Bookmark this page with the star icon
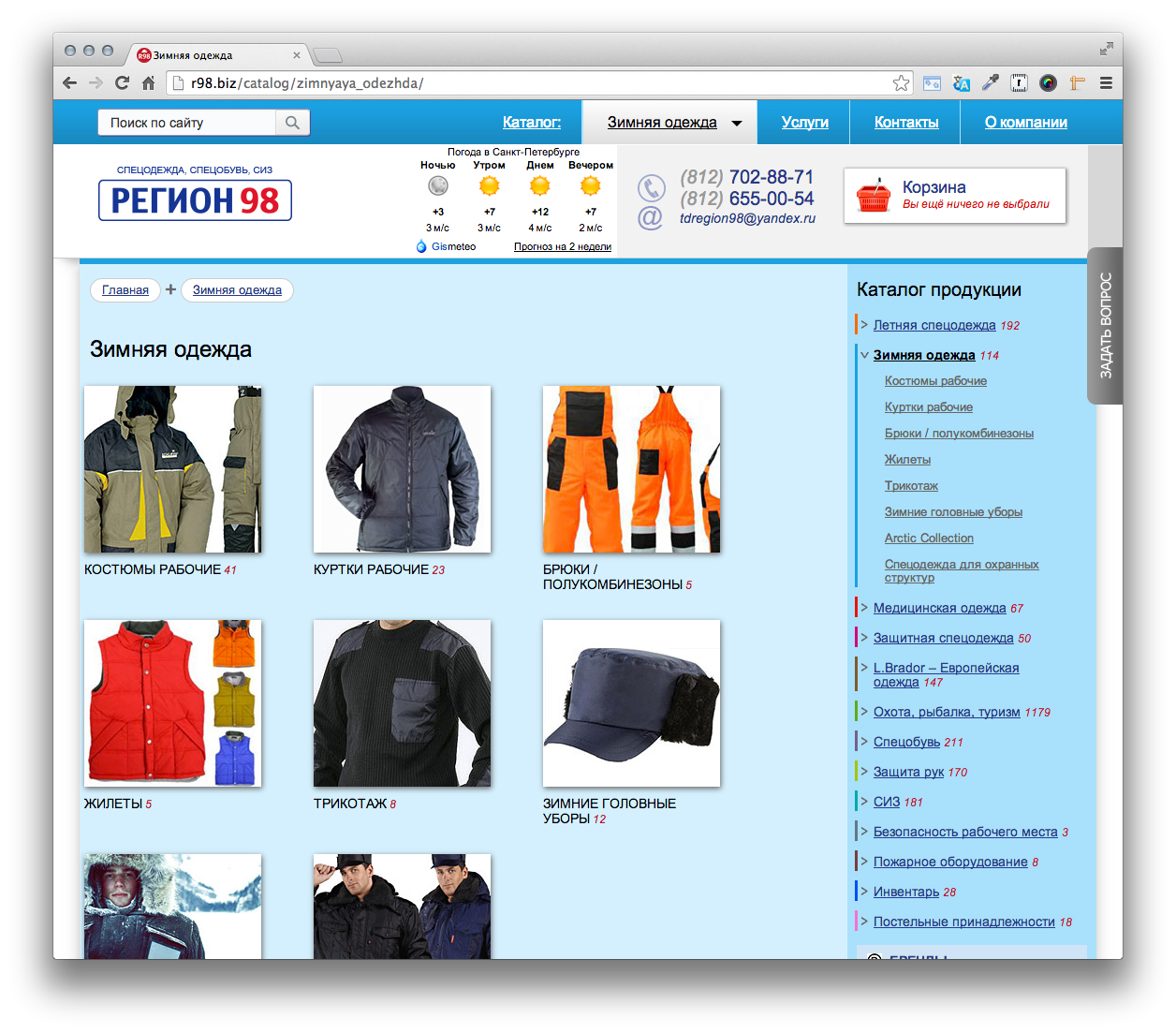The image size is (1176, 1033). click(x=901, y=83)
